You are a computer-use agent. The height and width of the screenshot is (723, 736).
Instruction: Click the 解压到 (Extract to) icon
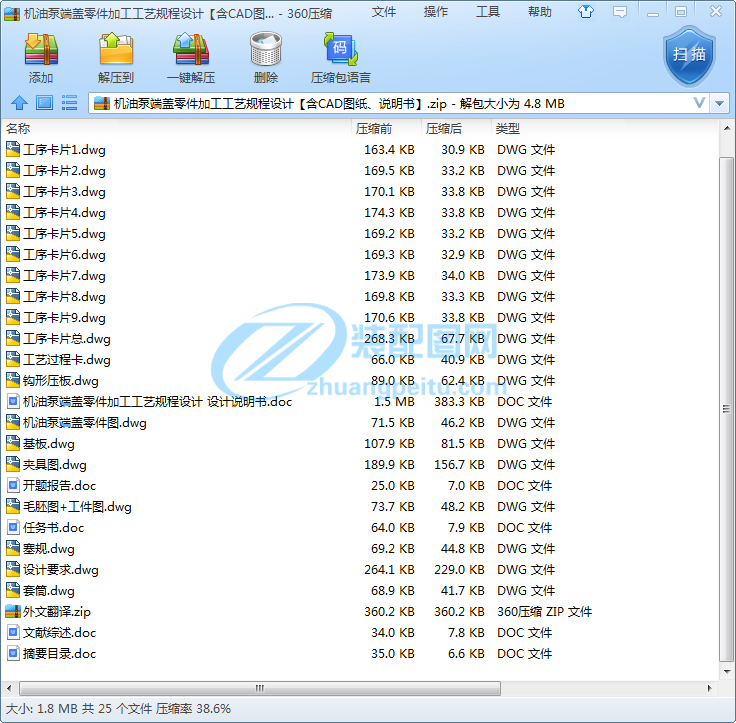tap(116, 48)
